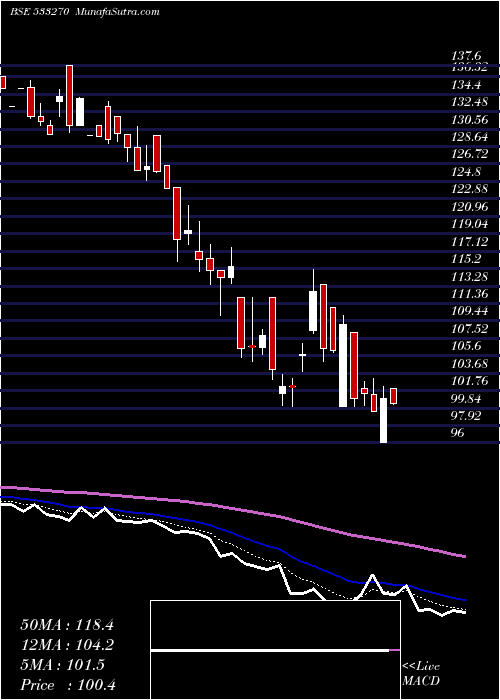Click the 50MA : 118.4 legend value

(67, 625)
